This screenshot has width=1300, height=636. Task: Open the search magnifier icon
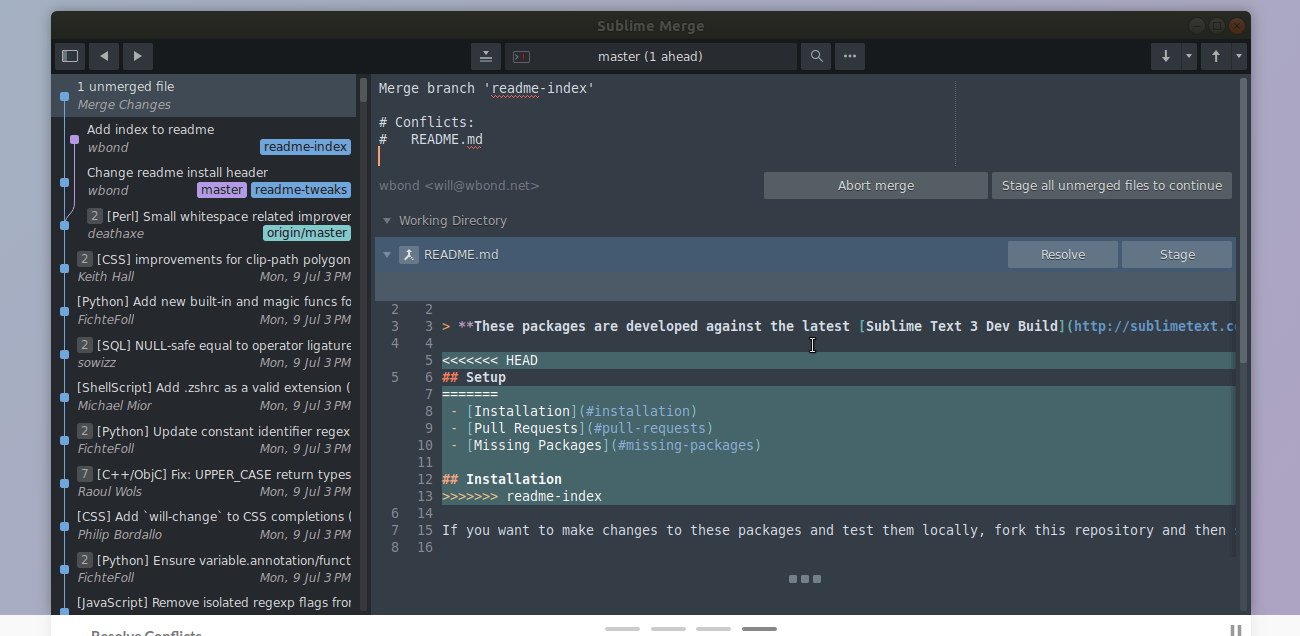coord(816,56)
